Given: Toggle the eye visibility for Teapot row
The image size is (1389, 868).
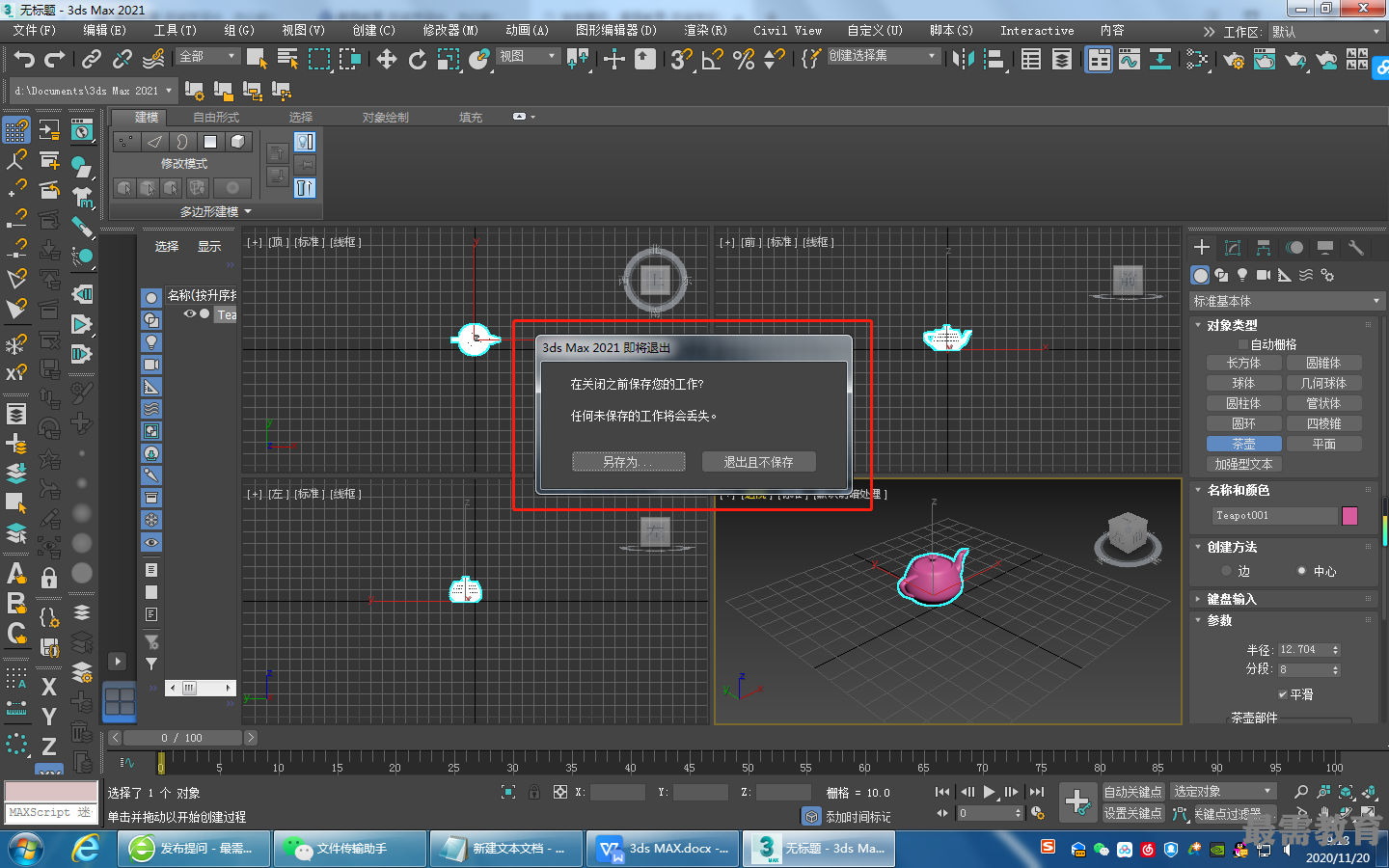Looking at the screenshot, I should click(x=189, y=314).
